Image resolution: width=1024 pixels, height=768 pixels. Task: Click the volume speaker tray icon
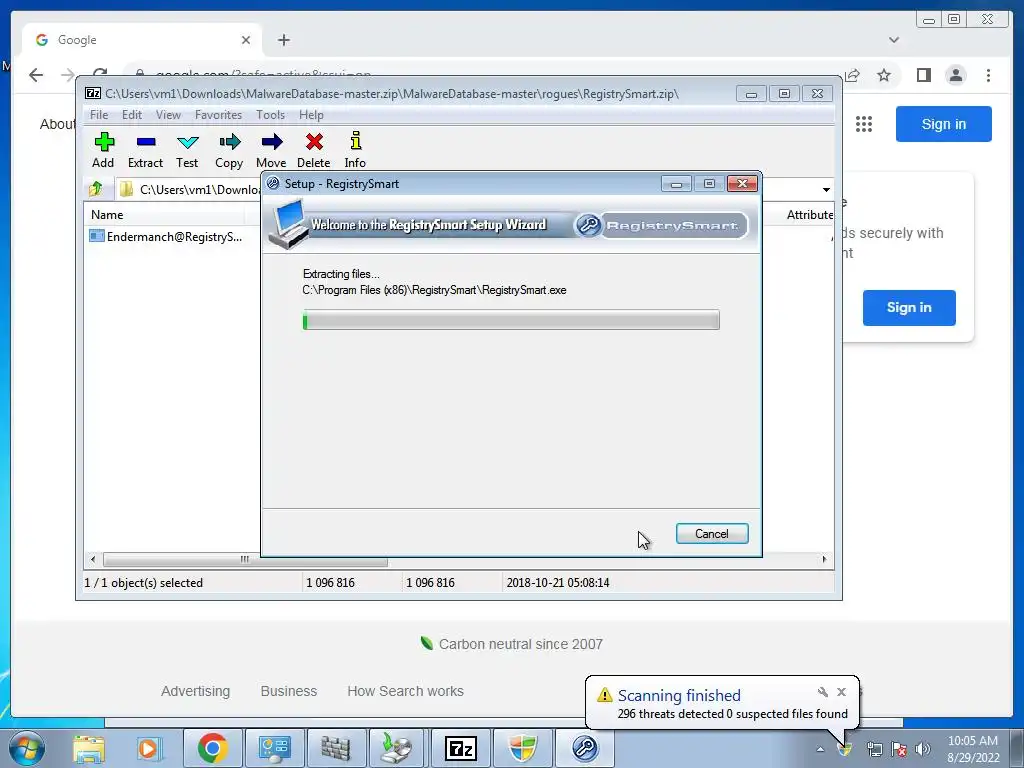(923, 749)
